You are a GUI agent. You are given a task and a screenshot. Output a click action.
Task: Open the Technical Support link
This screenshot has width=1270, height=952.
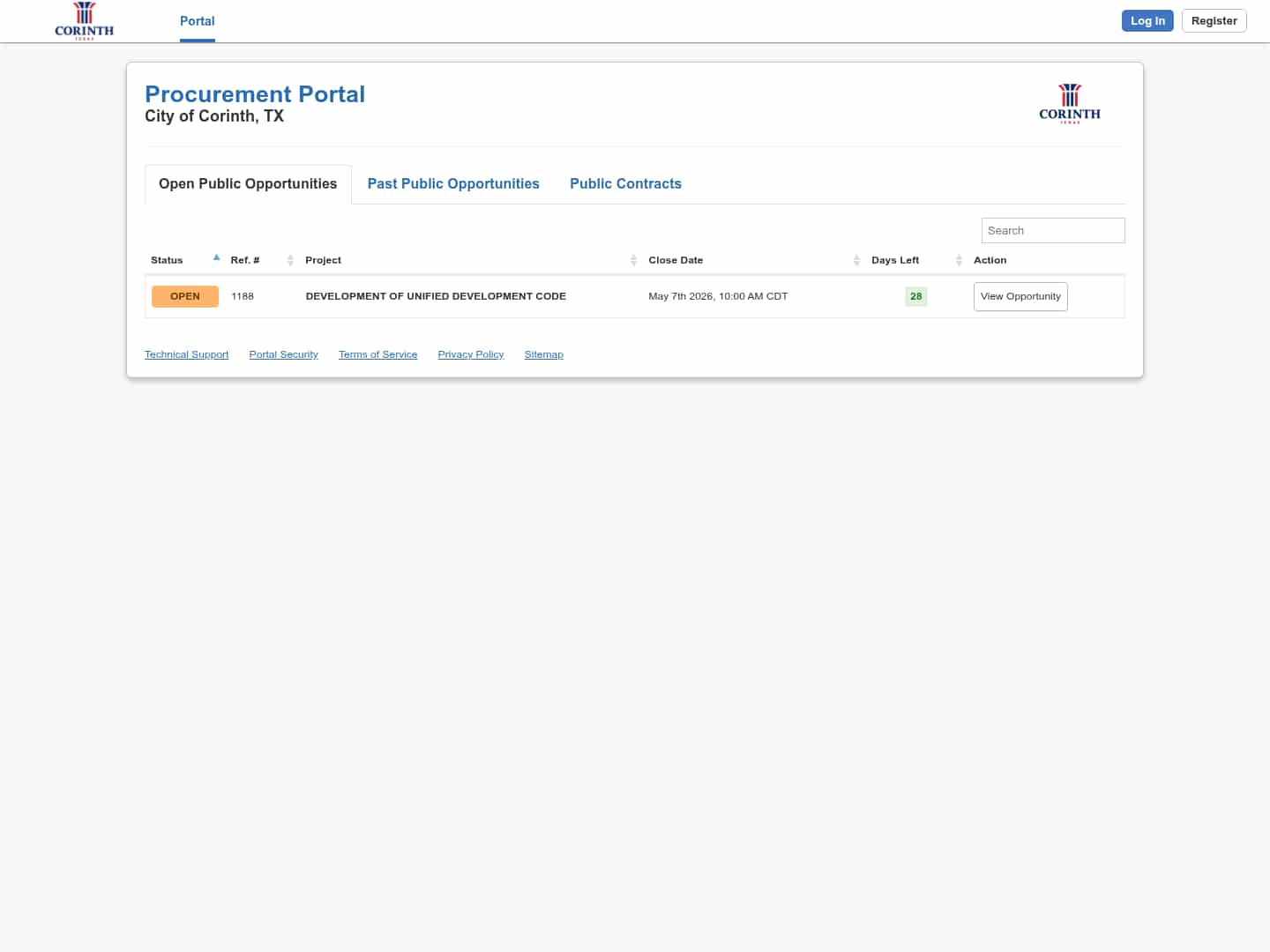186,354
